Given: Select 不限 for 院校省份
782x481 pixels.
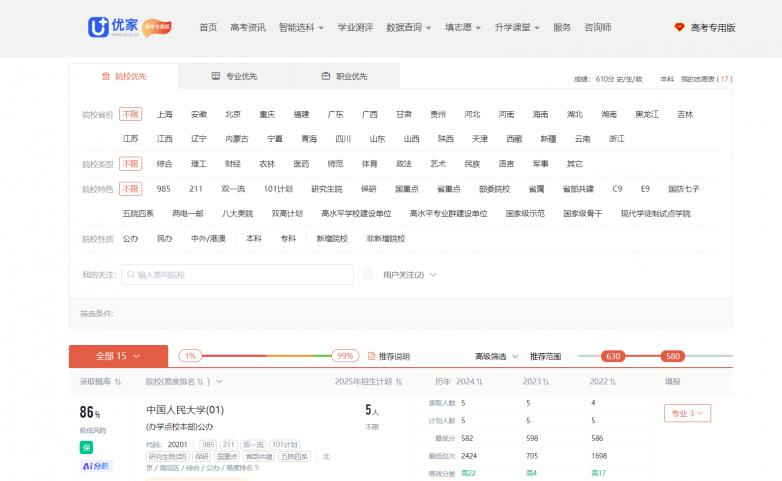Looking at the screenshot, I should point(130,114).
